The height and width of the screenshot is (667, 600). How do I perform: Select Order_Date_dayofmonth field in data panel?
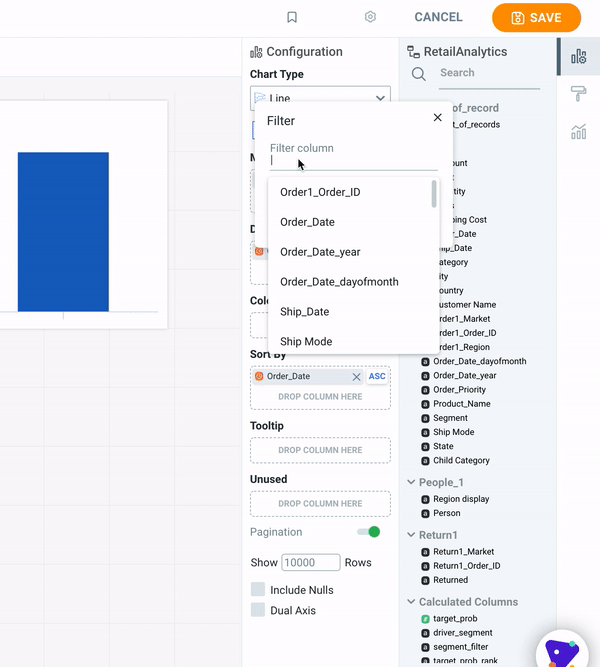[480, 361]
